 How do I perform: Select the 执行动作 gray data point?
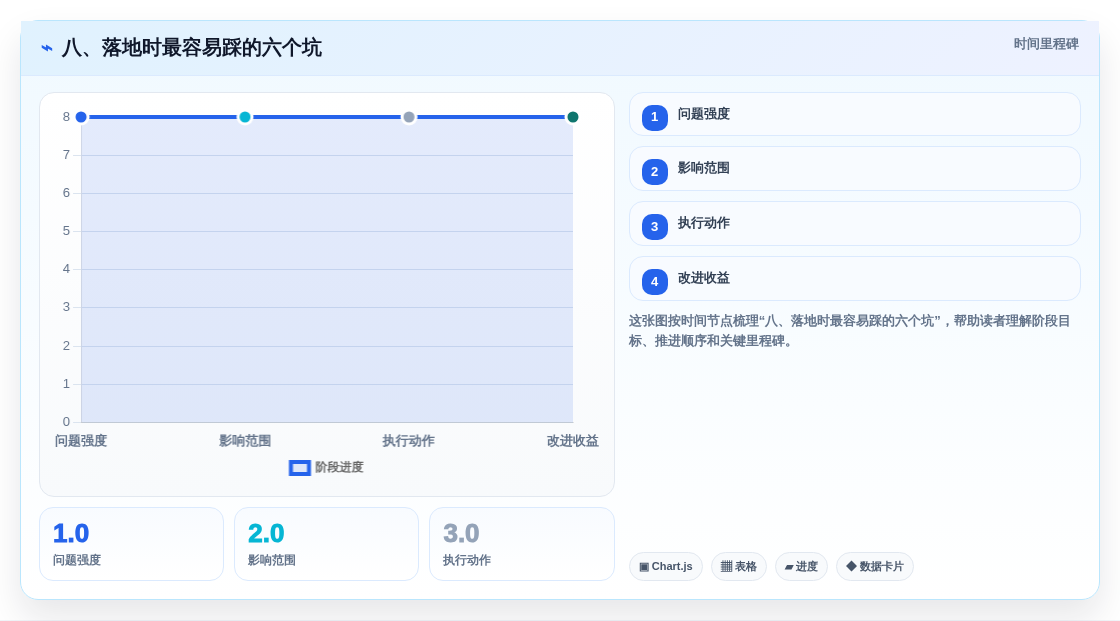(x=409, y=117)
